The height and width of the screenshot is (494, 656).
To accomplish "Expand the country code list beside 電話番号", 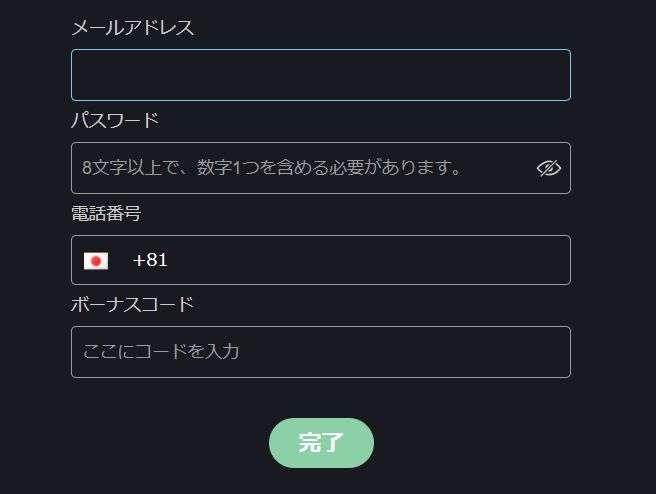I will pyautogui.click(x=96, y=261).
